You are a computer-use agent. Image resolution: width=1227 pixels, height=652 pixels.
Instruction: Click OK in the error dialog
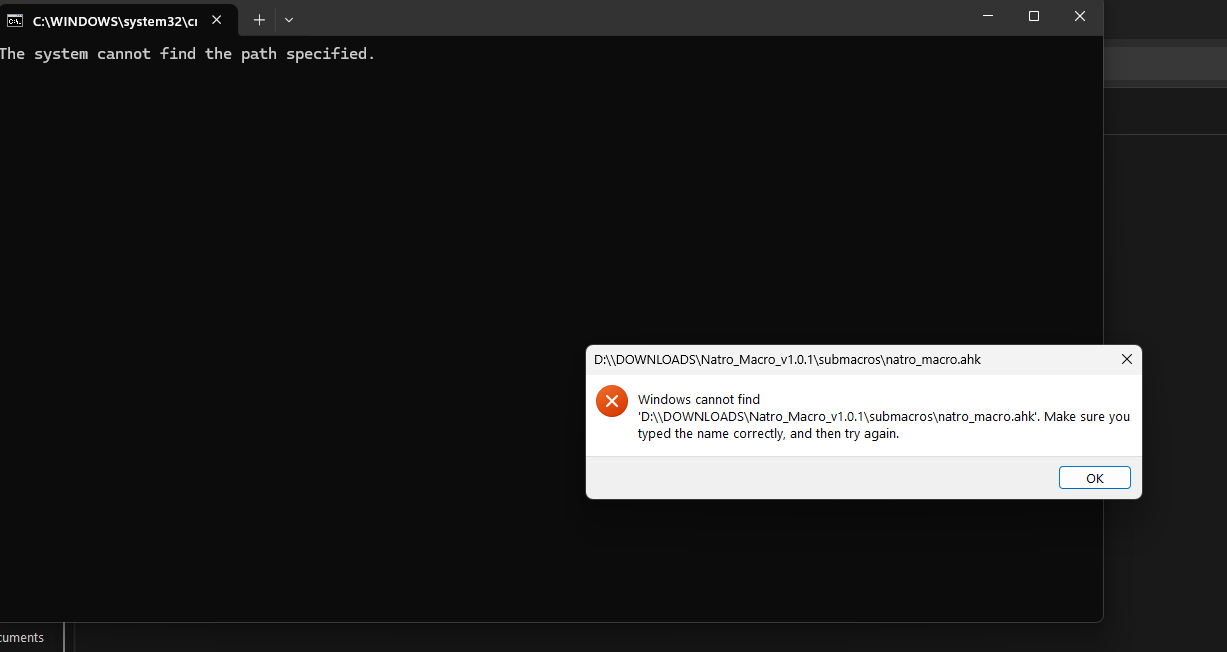(x=1094, y=478)
